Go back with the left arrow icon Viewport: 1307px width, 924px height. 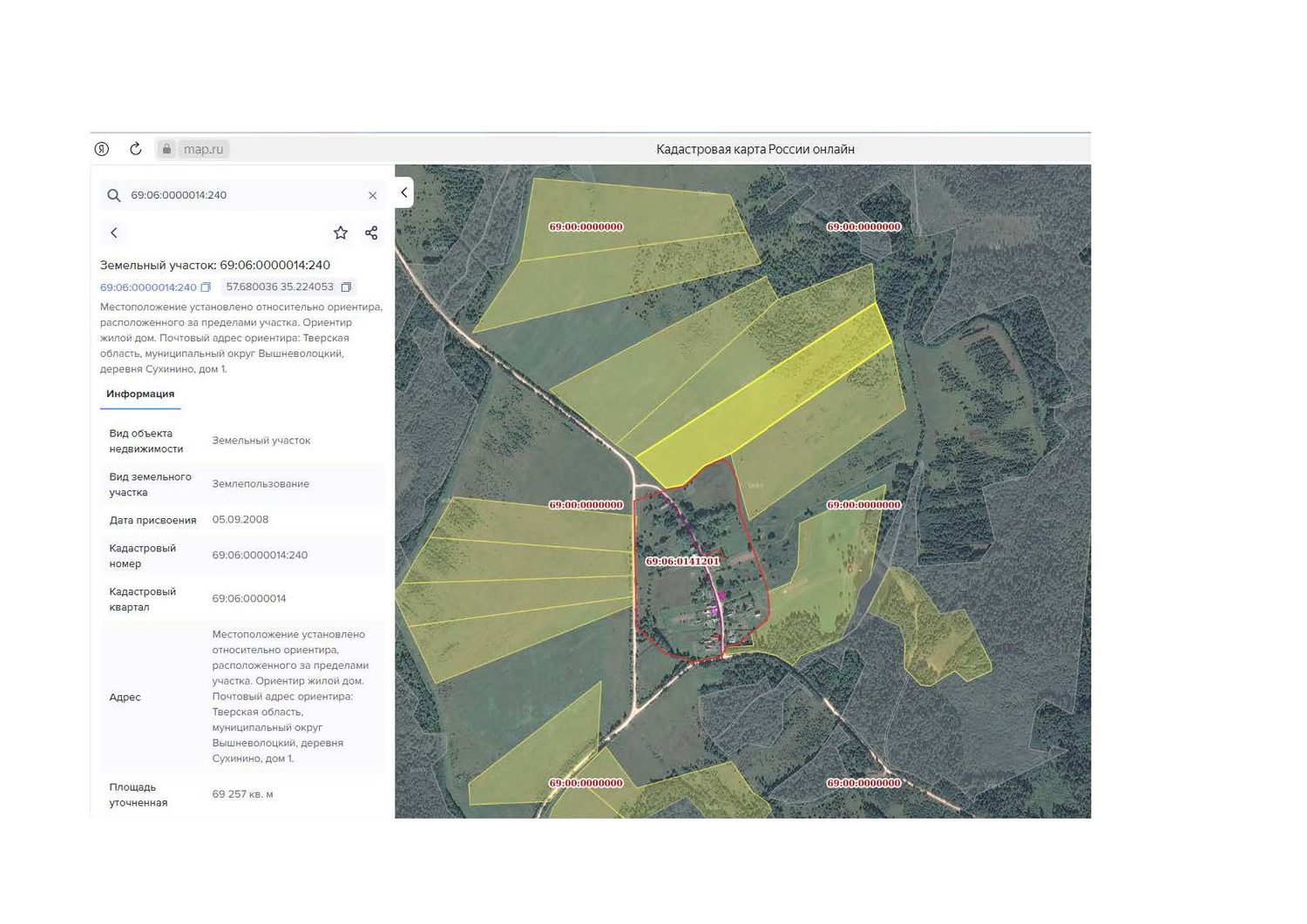click(x=114, y=233)
